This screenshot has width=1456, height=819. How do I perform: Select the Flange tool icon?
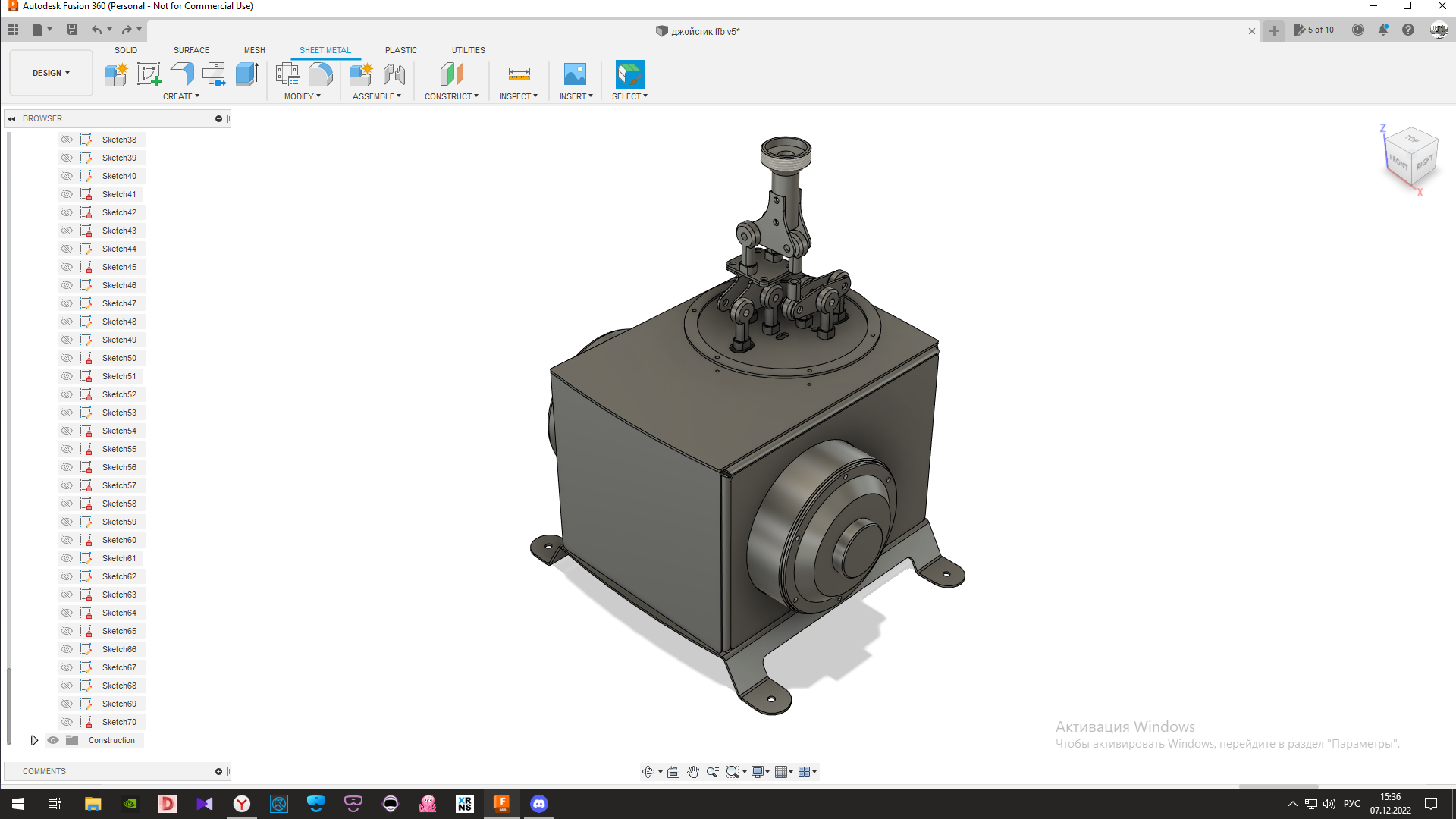click(x=182, y=74)
